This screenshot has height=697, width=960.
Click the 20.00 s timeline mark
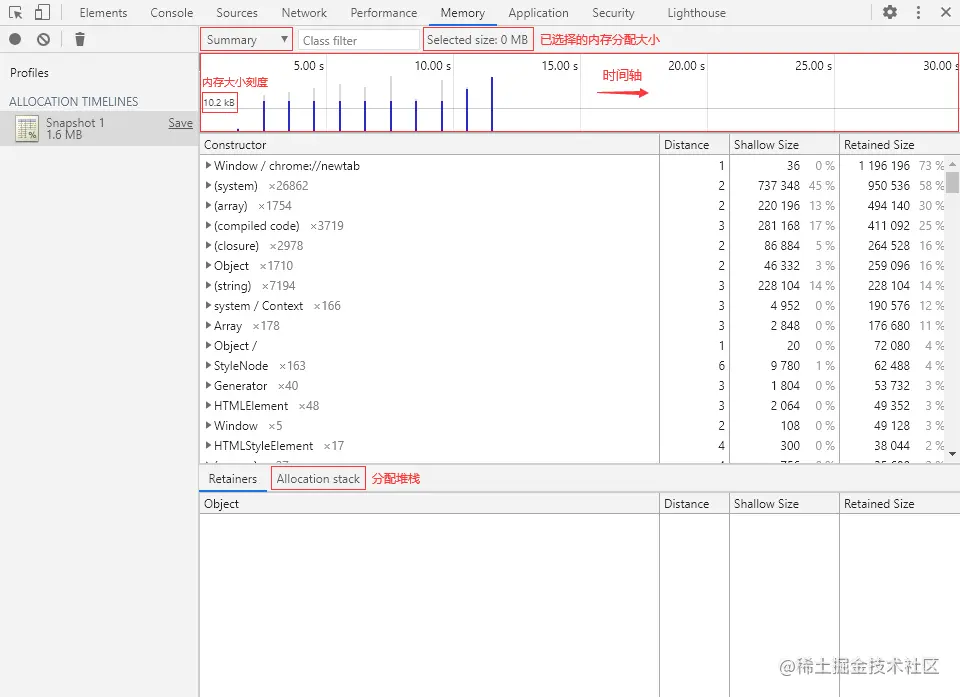tap(686, 66)
